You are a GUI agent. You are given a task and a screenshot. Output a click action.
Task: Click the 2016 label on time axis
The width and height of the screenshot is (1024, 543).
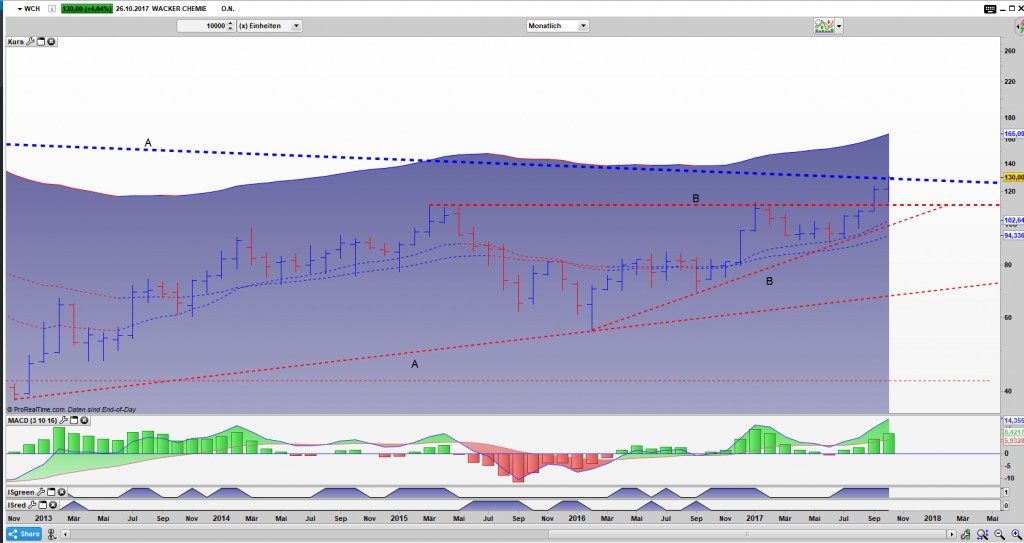[x=577, y=518]
